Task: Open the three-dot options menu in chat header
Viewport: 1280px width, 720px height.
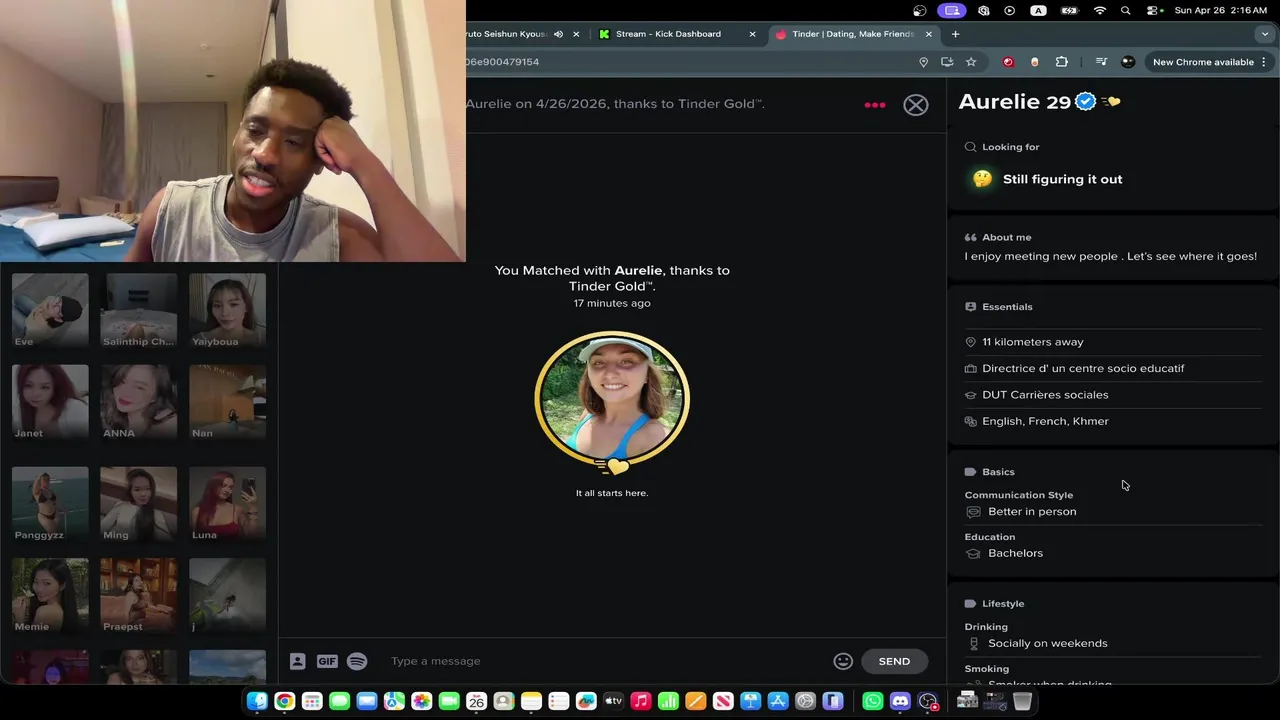Action: point(874,105)
